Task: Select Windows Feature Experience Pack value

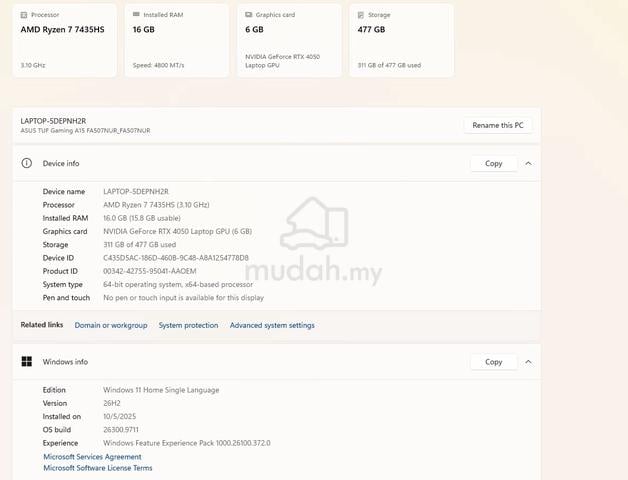Action: (187, 443)
